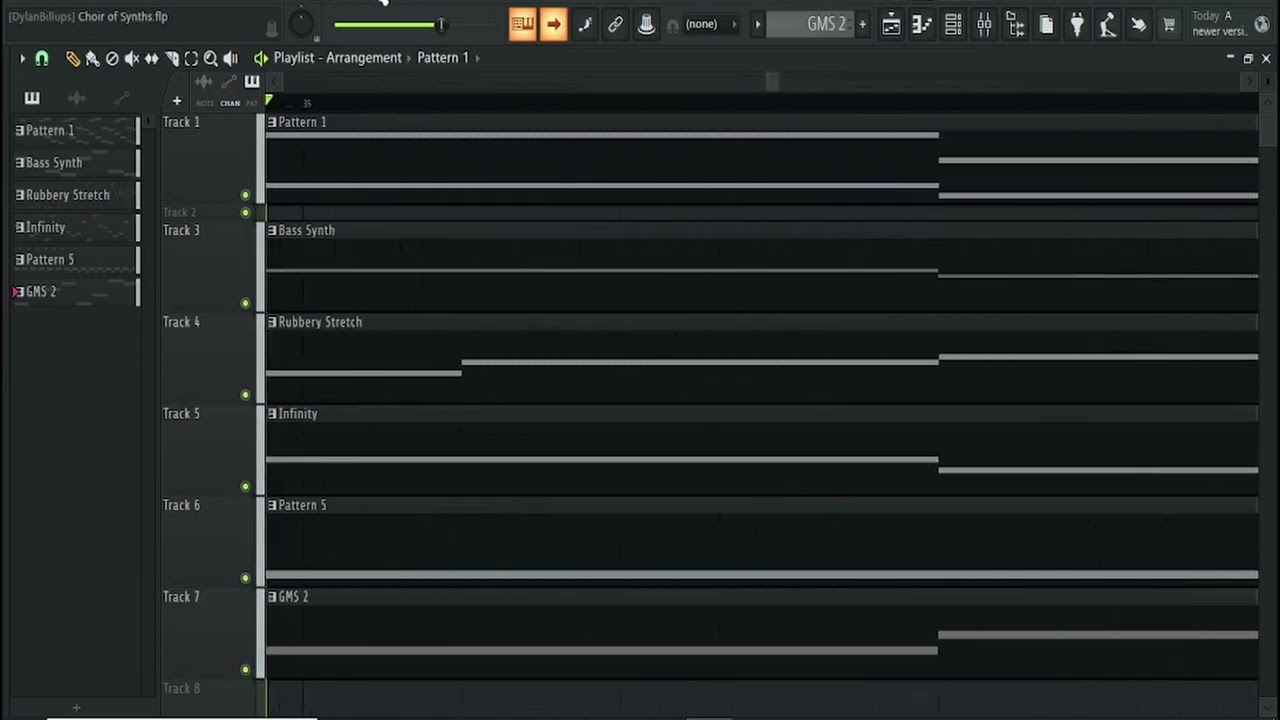Open the plugin picker plug icon
This screenshot has height=720, width=1280.
[1077, 25]
